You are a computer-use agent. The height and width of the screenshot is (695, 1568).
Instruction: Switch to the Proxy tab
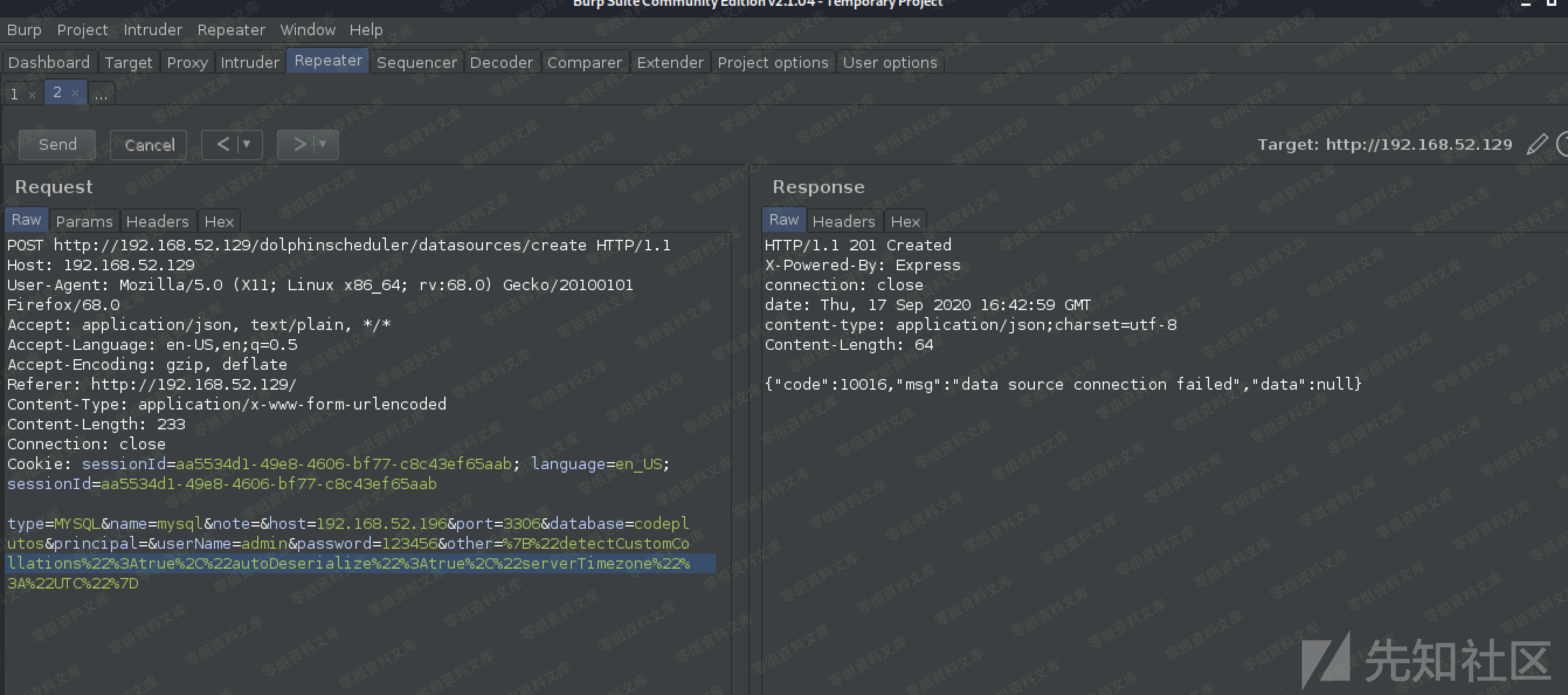coord(188,62)
